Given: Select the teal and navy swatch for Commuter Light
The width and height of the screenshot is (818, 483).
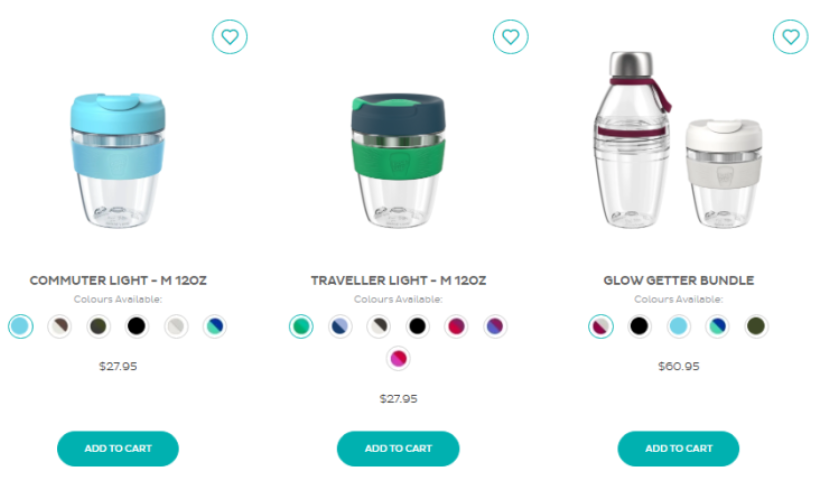Looking at the screenshot, I should pos(214,327).
